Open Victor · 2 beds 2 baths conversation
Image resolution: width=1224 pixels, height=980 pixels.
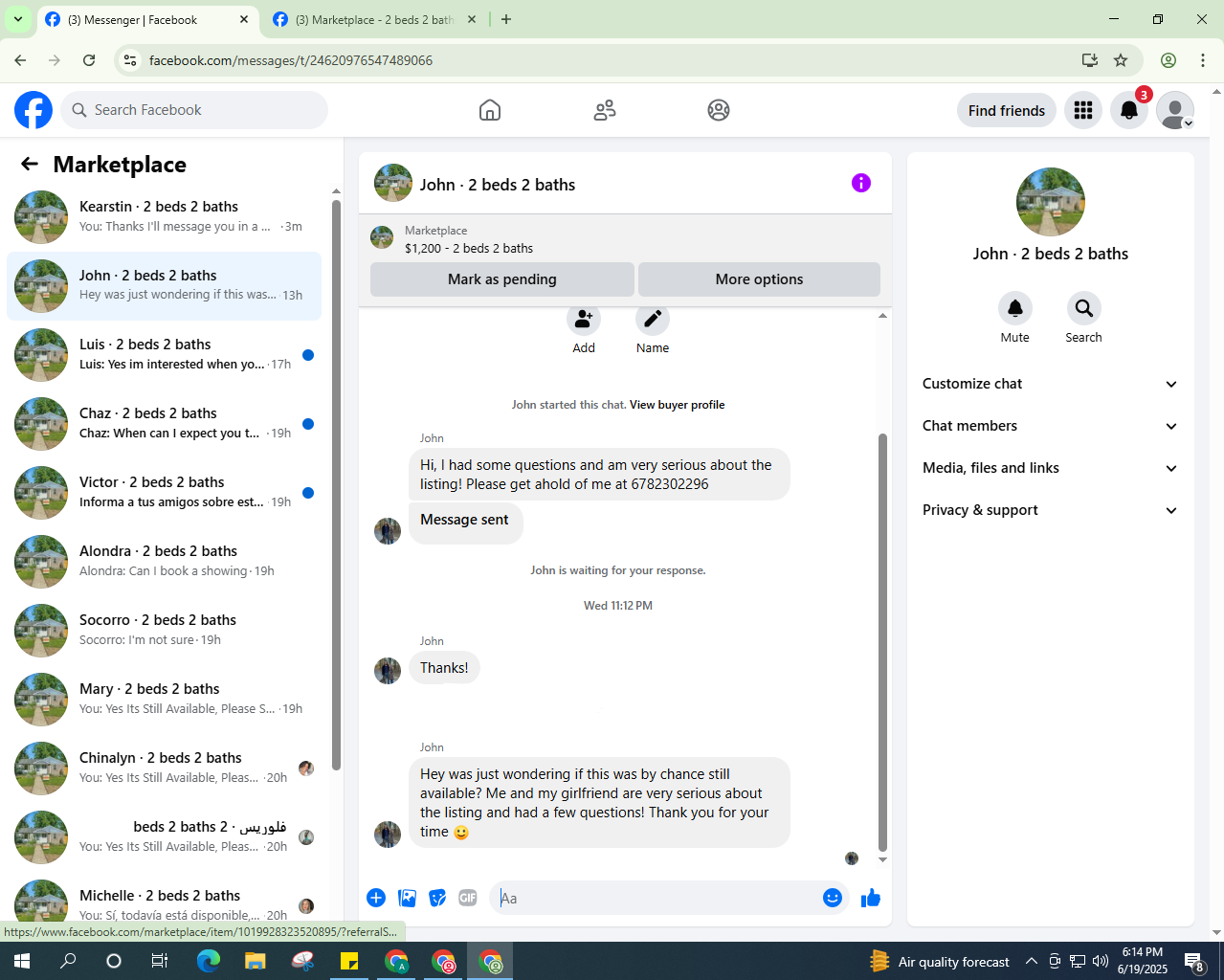tap(164, 493)
